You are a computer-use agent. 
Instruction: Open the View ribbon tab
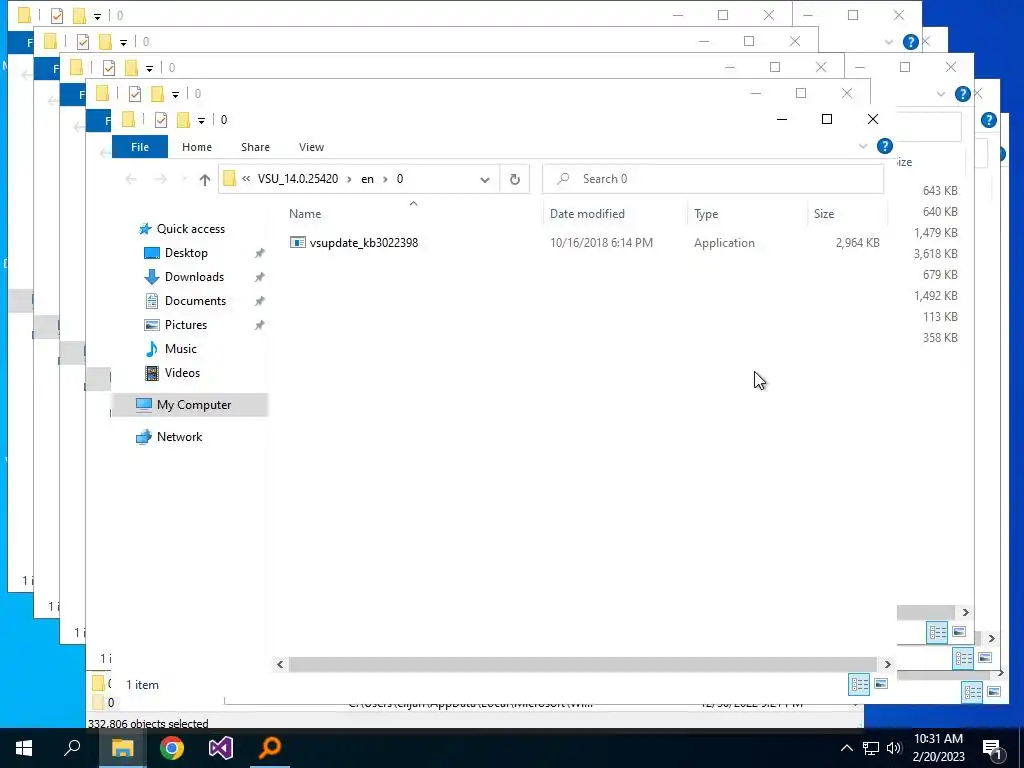pyautogui.click(x=312, y=147)
